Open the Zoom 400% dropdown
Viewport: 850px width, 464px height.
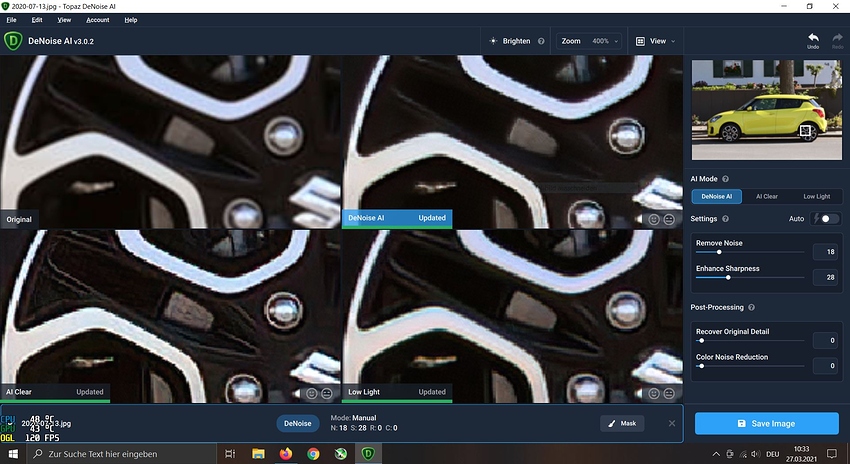coord(589,41)
